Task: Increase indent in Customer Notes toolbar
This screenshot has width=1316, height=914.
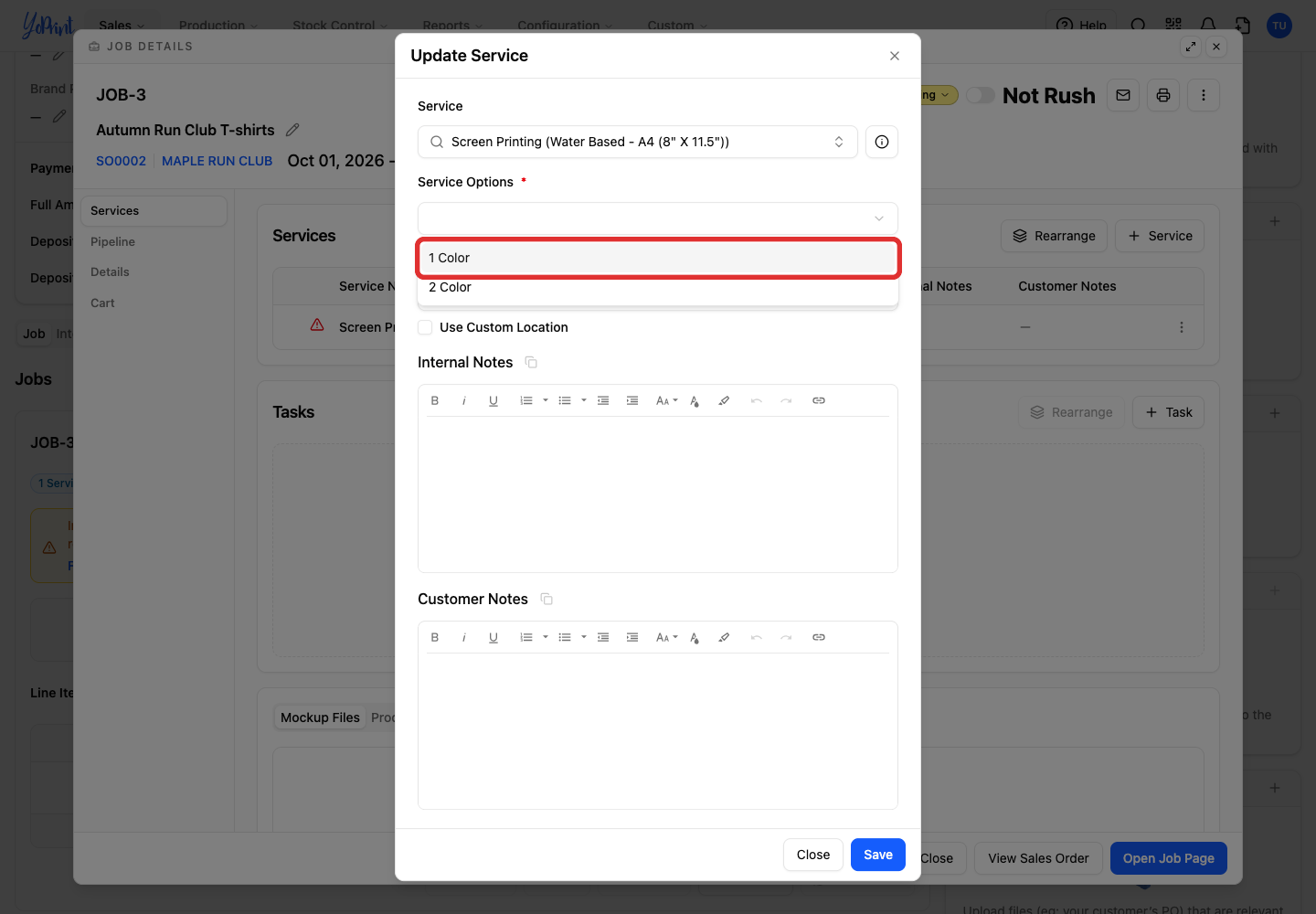Action: click(632, 637)
